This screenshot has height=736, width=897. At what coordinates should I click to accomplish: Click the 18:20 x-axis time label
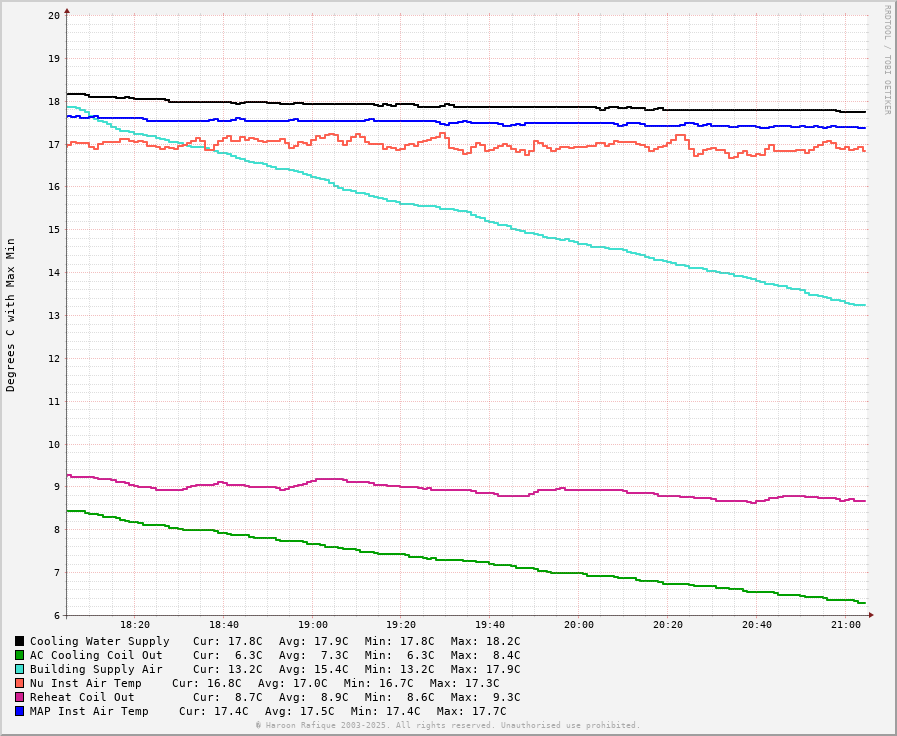[135, 625]
